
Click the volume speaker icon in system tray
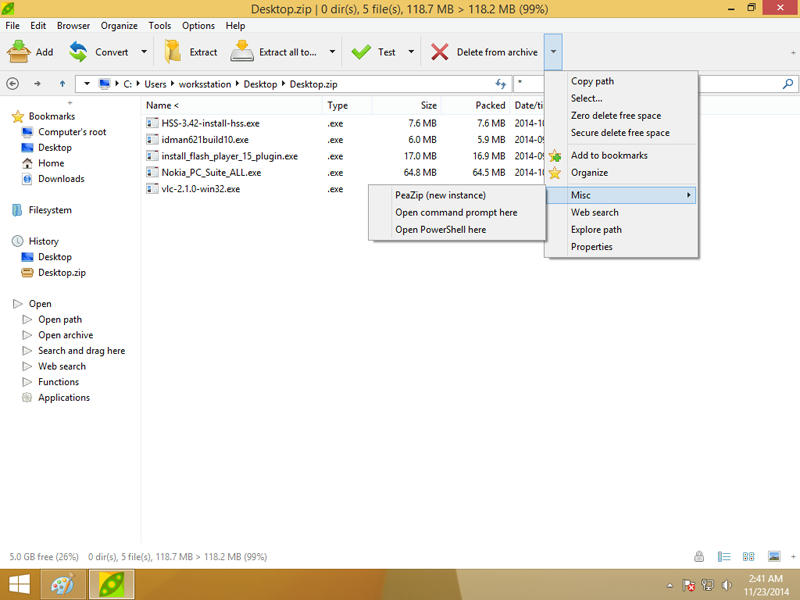click(727, 585)
